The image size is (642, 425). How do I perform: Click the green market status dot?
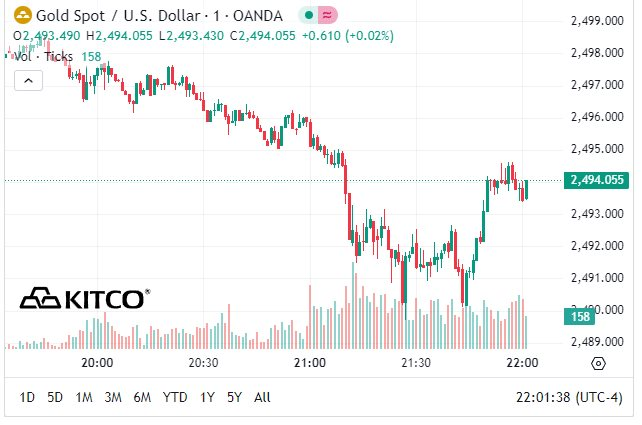tap(309, 16)
